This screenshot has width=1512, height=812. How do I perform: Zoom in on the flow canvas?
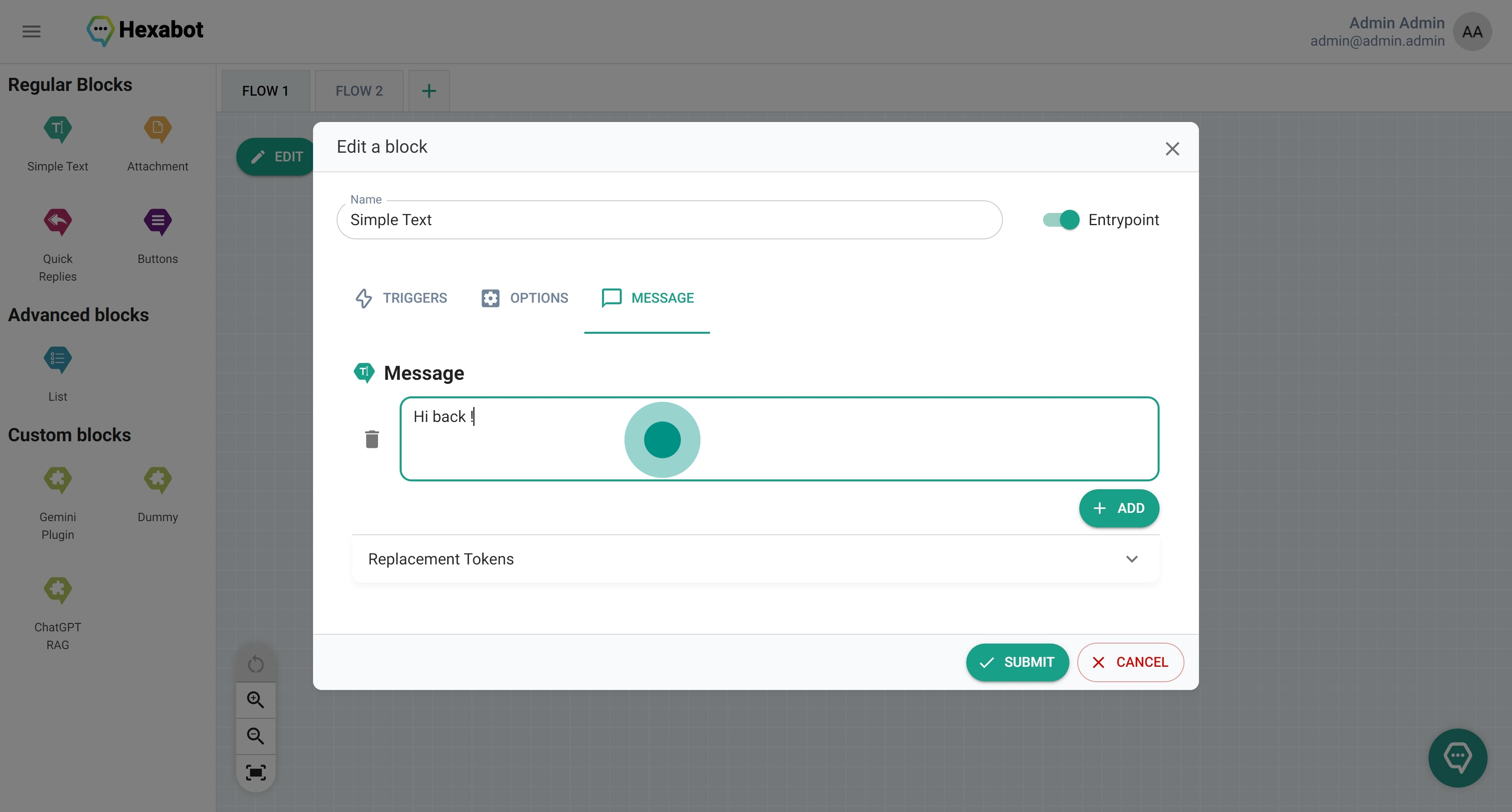tap(255, 699)
